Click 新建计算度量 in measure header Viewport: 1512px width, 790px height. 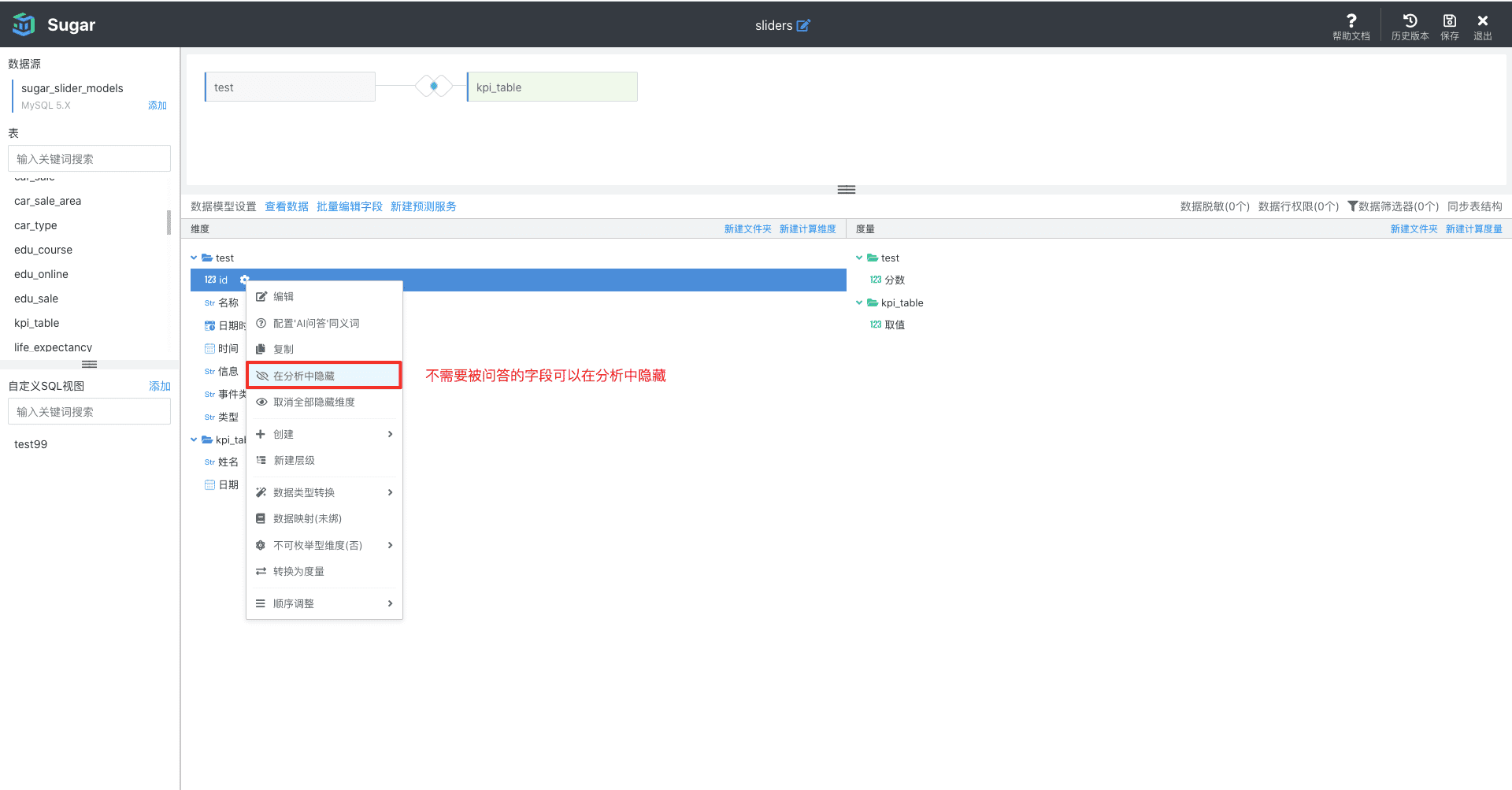pos(1474,229)
